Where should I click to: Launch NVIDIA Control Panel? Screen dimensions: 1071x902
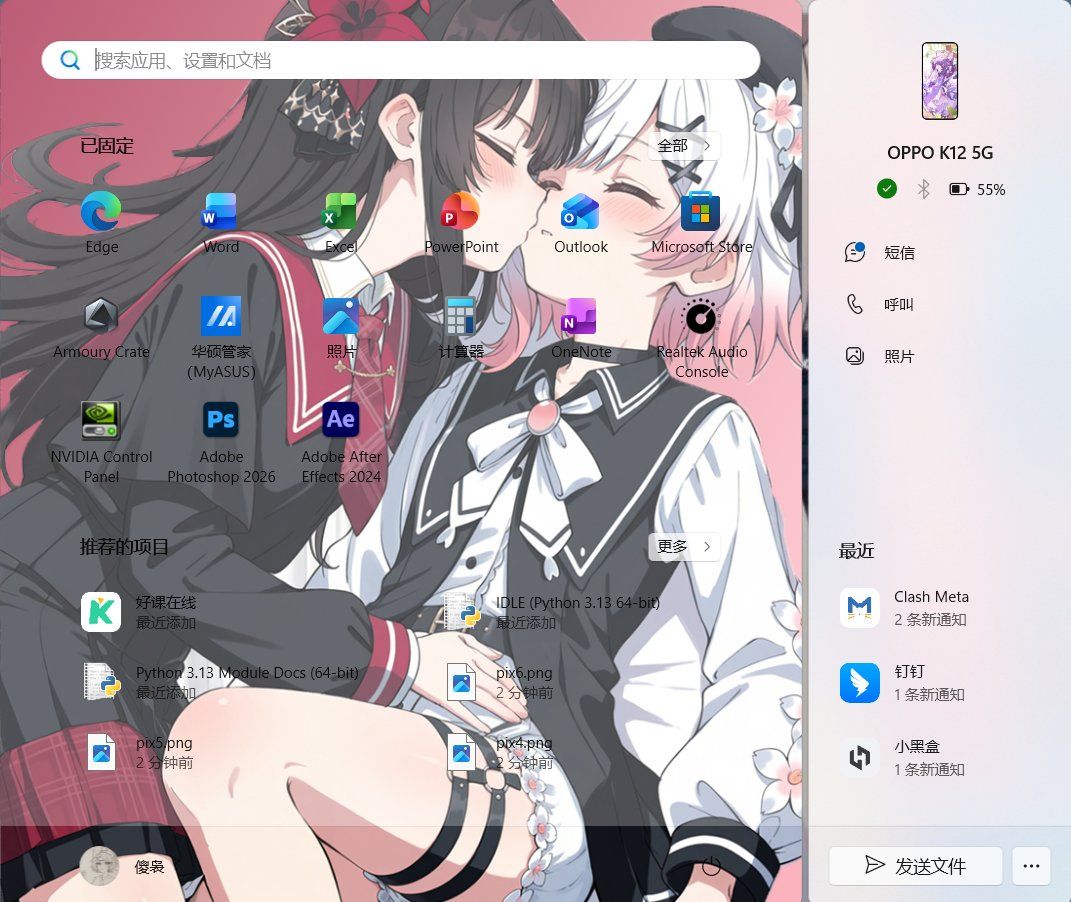click(101, 442)
